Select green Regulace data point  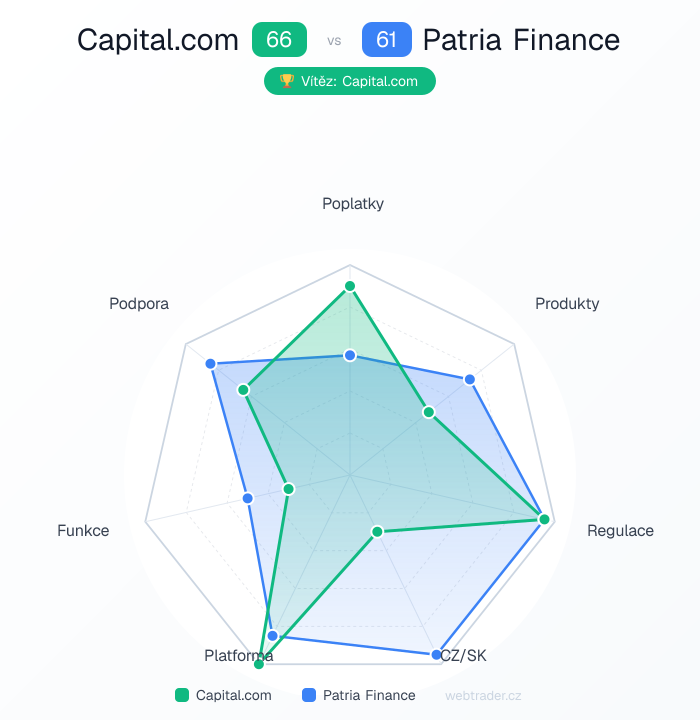coord(544,519)
